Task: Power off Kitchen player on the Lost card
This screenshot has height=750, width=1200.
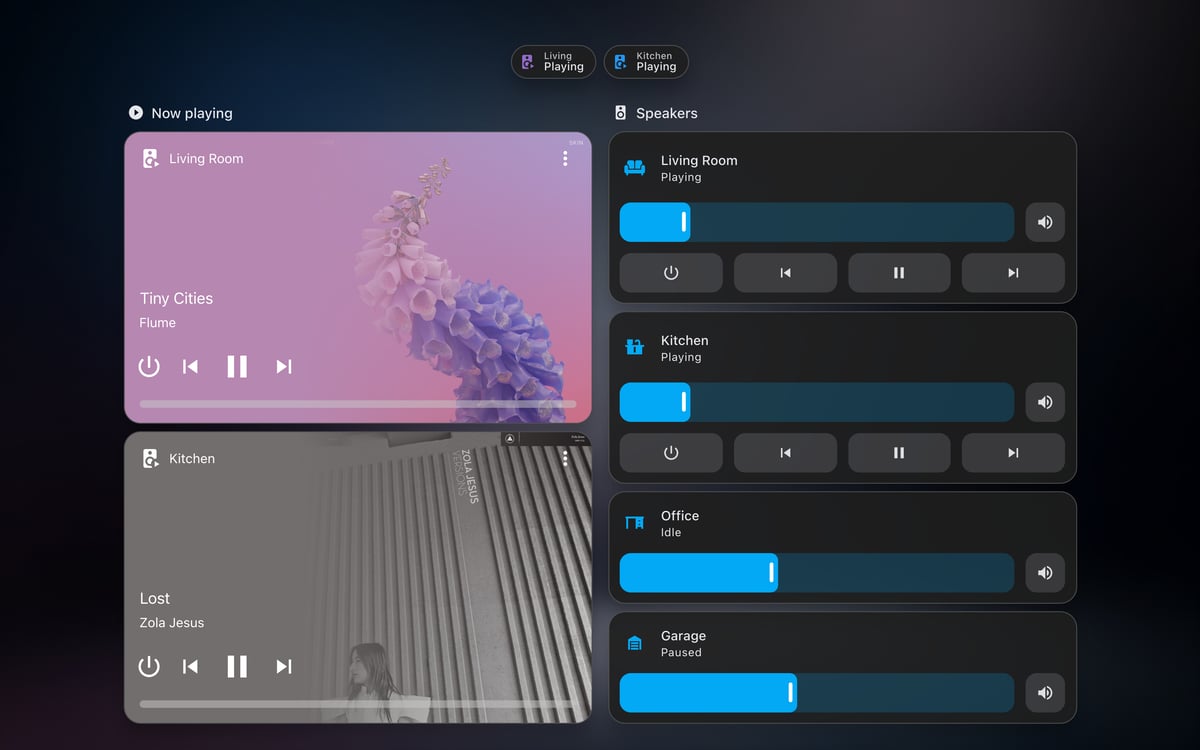Action: pyautogui.click(x=149, y=666)
